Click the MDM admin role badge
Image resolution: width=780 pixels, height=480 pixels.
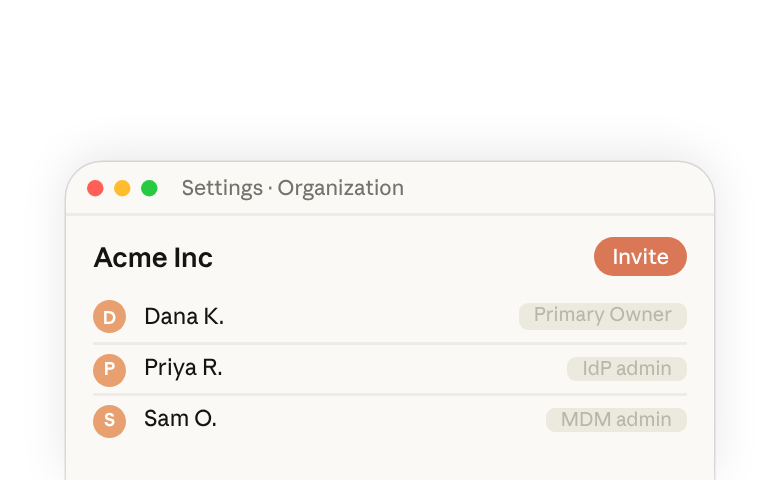[616, 420]
